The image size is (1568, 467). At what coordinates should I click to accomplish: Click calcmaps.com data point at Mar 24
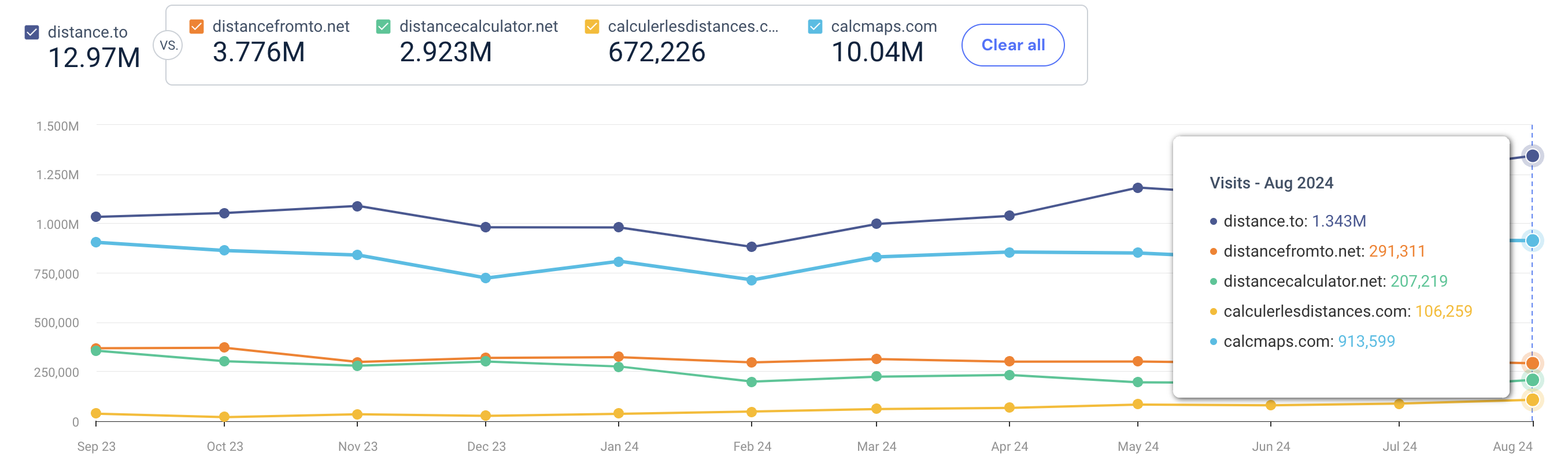877,257
